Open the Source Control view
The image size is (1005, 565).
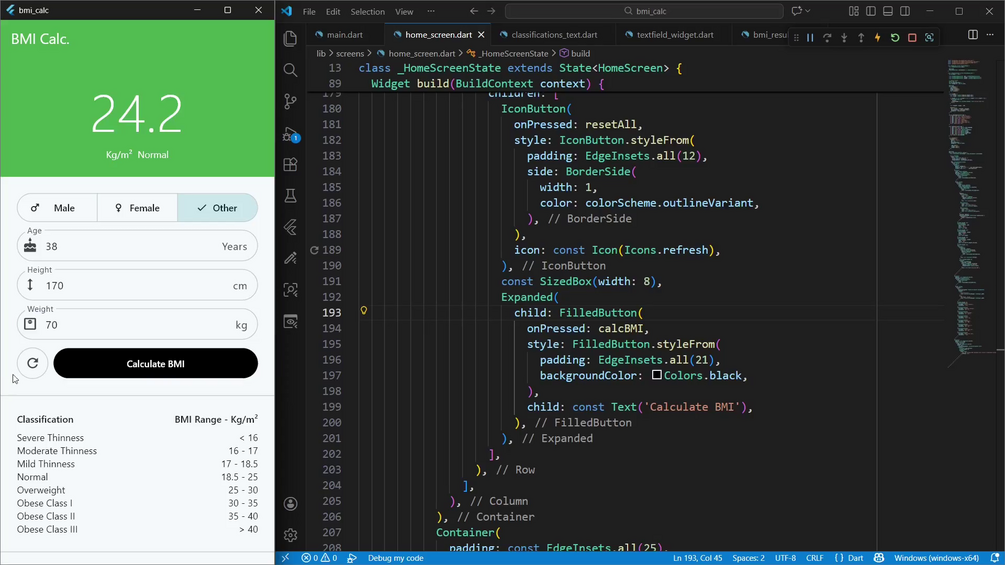click(290, 101)
